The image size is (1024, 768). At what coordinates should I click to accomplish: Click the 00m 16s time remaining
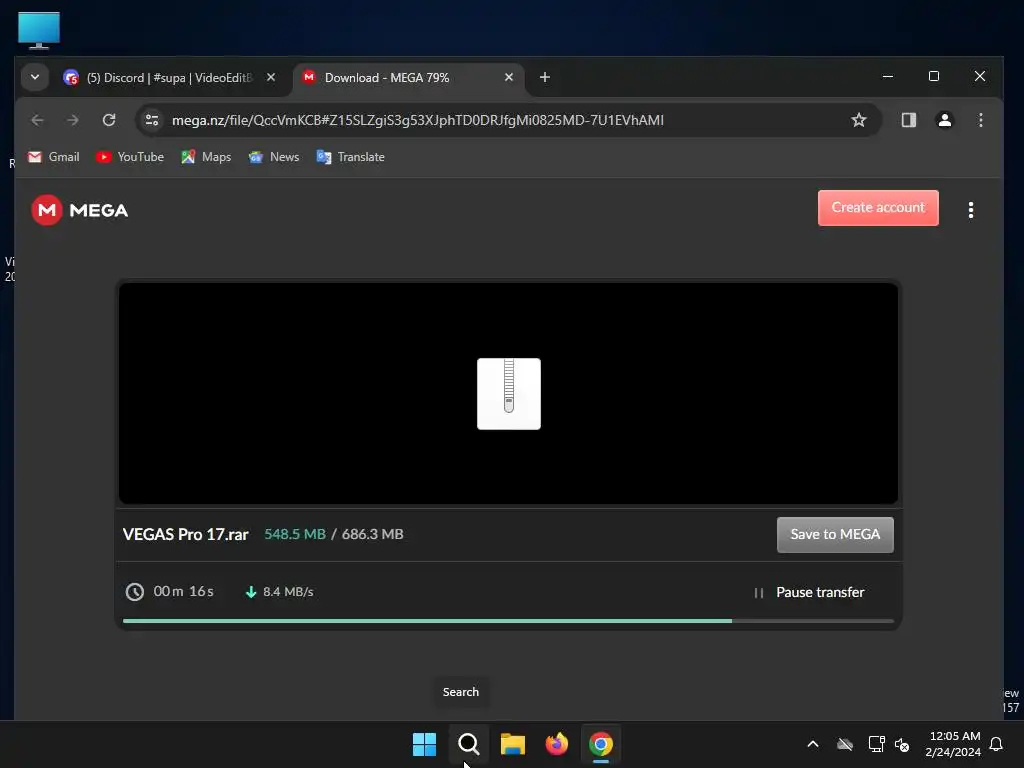184,591
